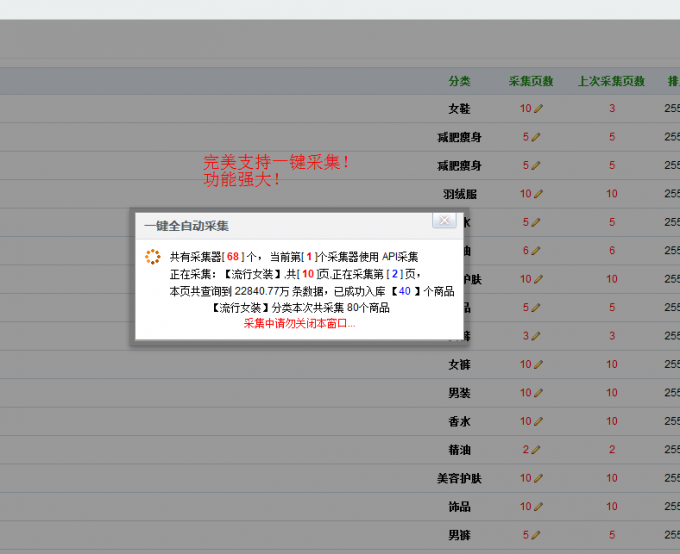
Task: Click 采集页数 value 10 in 男装 row
Action: pyautogui.click(x=526, y=393)
